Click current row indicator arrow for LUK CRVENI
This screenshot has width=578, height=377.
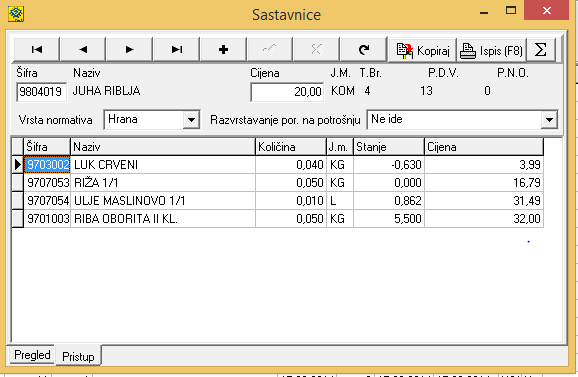(x=18, y=164)
